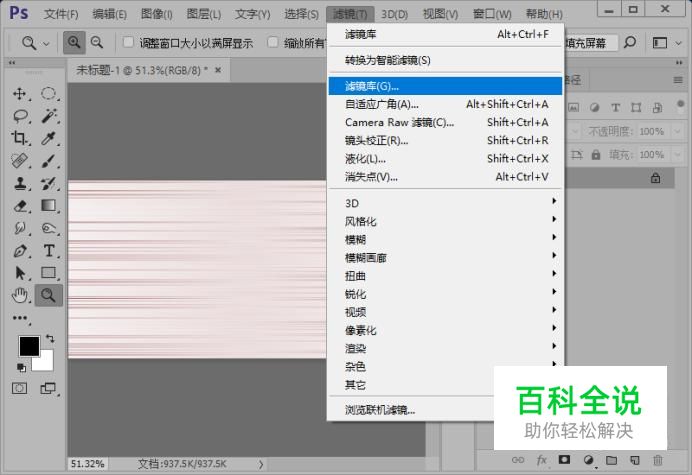The width and height of the screenshot is (692, 475).
Task: Close the 未标题-1 document tab
Action: 218,70
